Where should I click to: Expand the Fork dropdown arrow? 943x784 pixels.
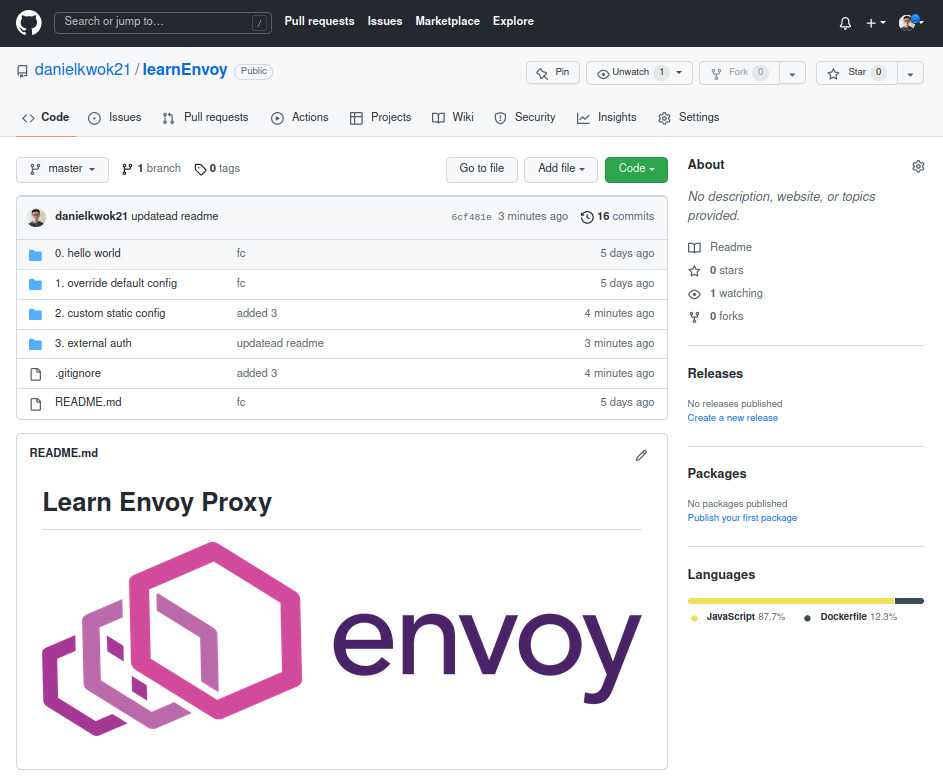[x=793, y=73]
